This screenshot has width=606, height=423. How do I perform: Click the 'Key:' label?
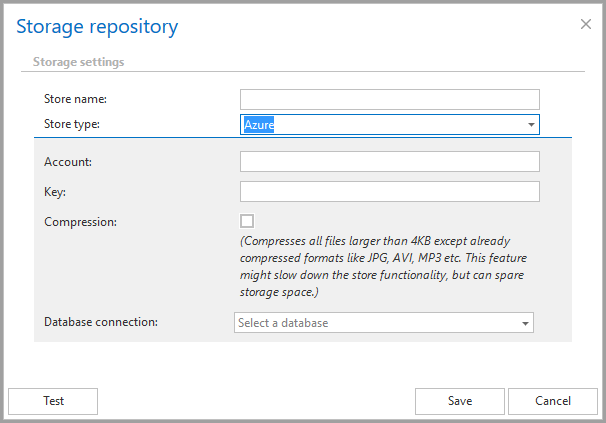click(x=55, y=192)
